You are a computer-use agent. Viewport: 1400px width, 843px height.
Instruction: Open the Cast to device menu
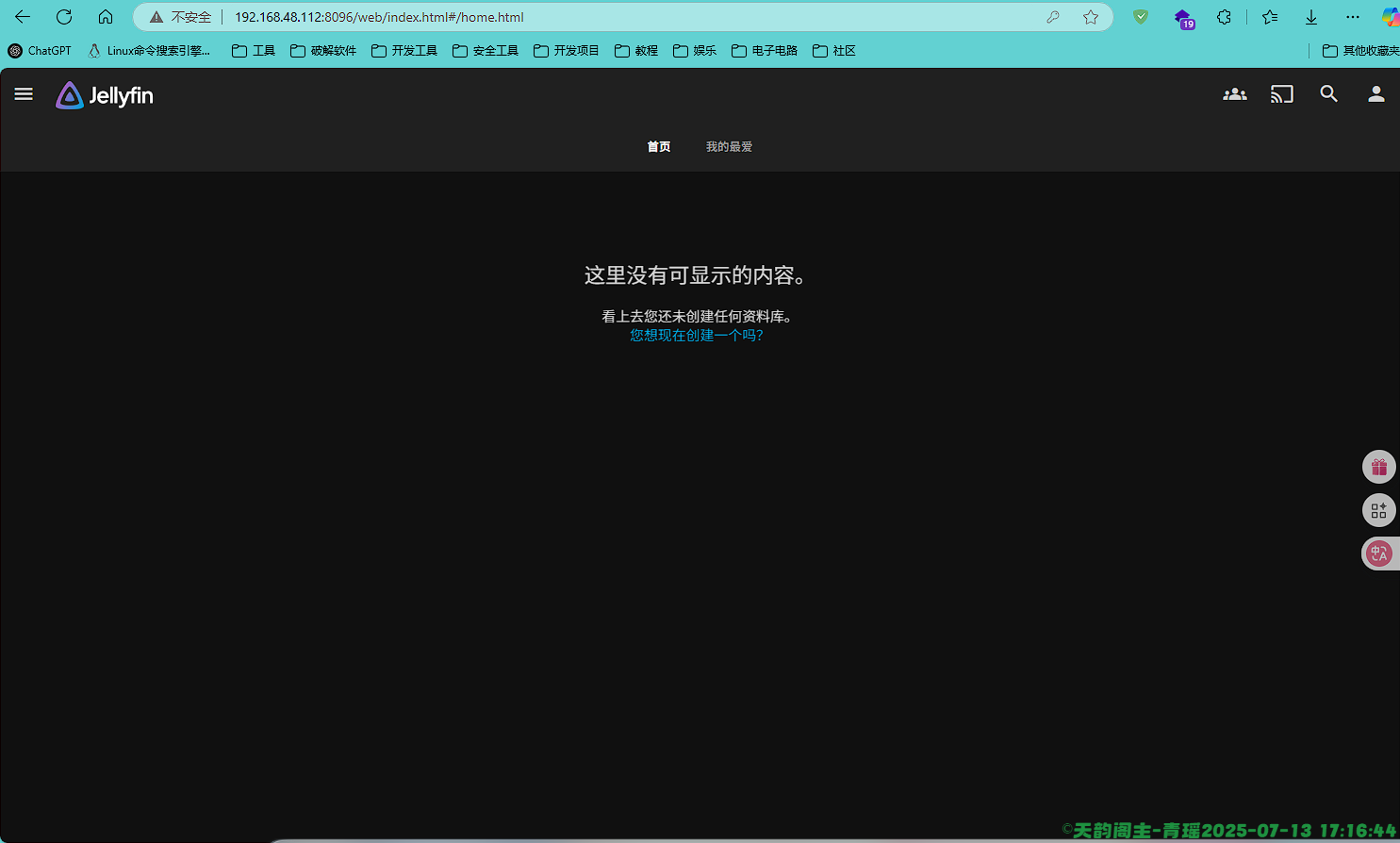pos(1281,93)
